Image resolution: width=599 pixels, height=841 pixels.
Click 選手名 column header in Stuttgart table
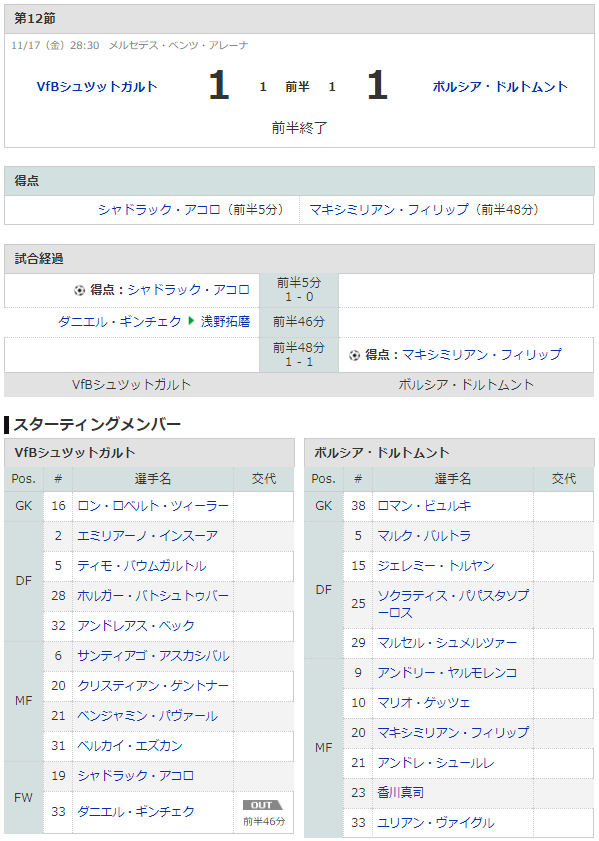(x=153, y=479)
